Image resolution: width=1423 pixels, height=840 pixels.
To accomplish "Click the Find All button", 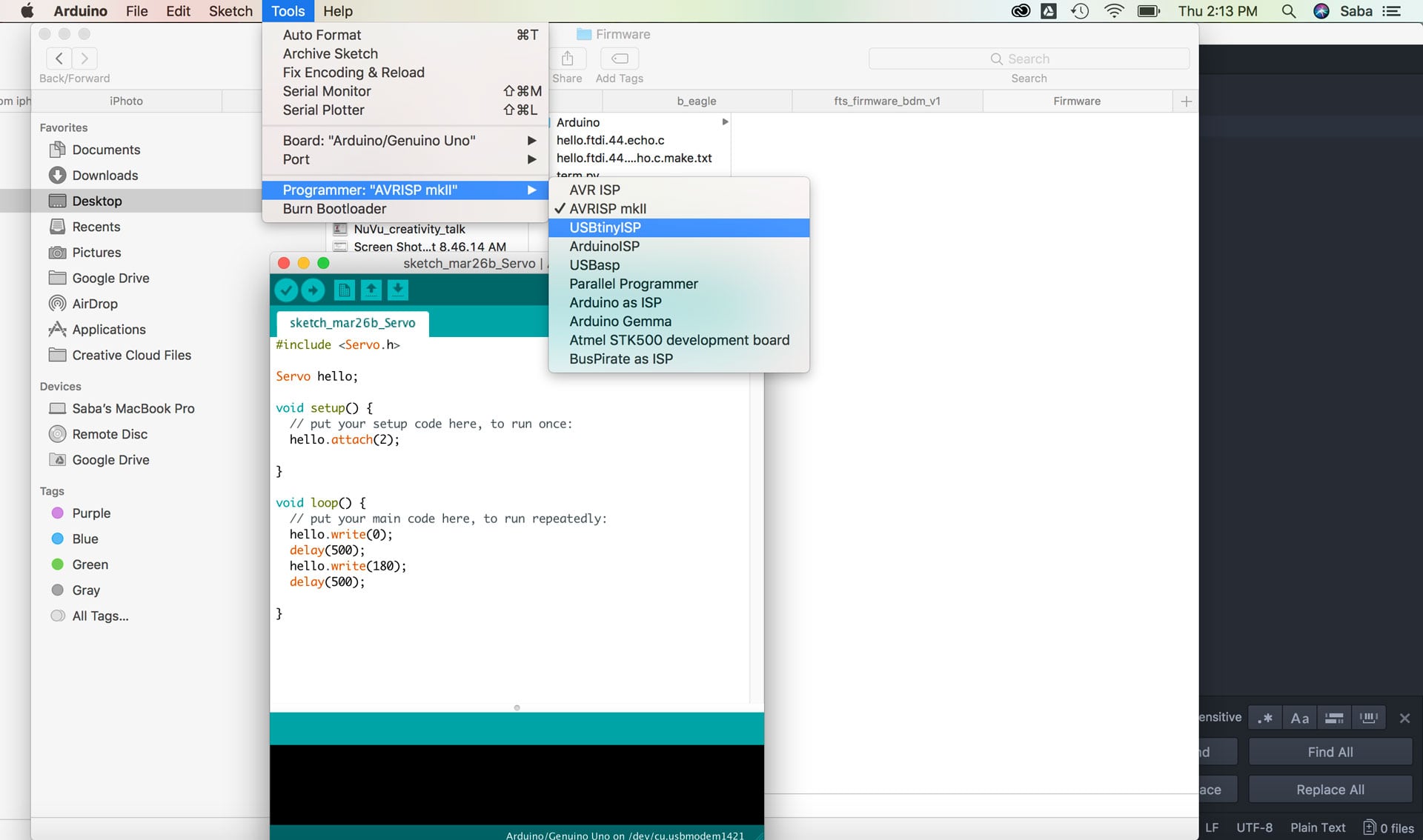I will pos(1330,752).
